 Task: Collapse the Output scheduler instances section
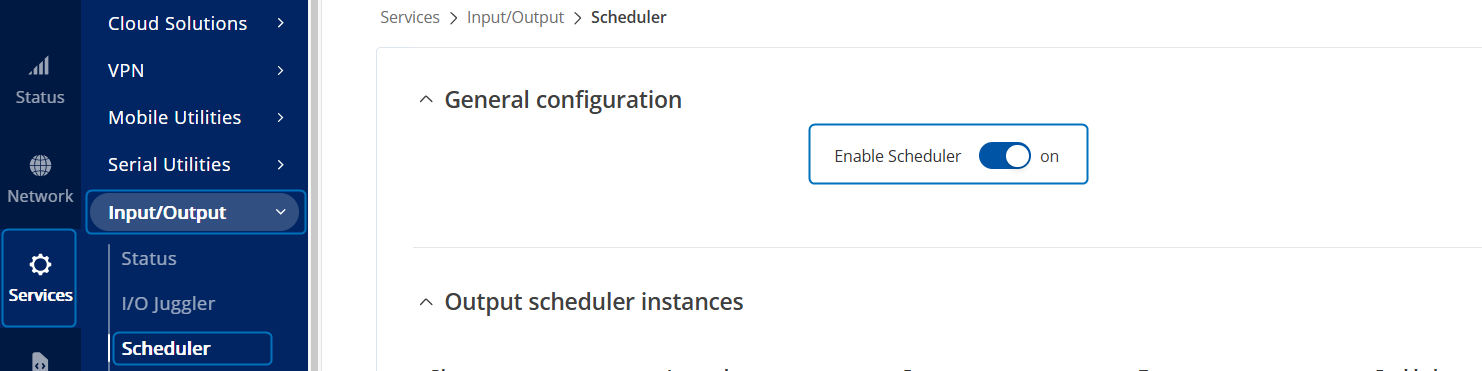pos(426,302)
